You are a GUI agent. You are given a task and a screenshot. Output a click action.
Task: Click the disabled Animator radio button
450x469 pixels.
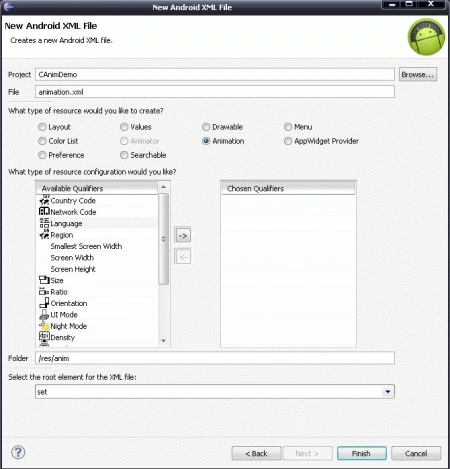(124, 141)
